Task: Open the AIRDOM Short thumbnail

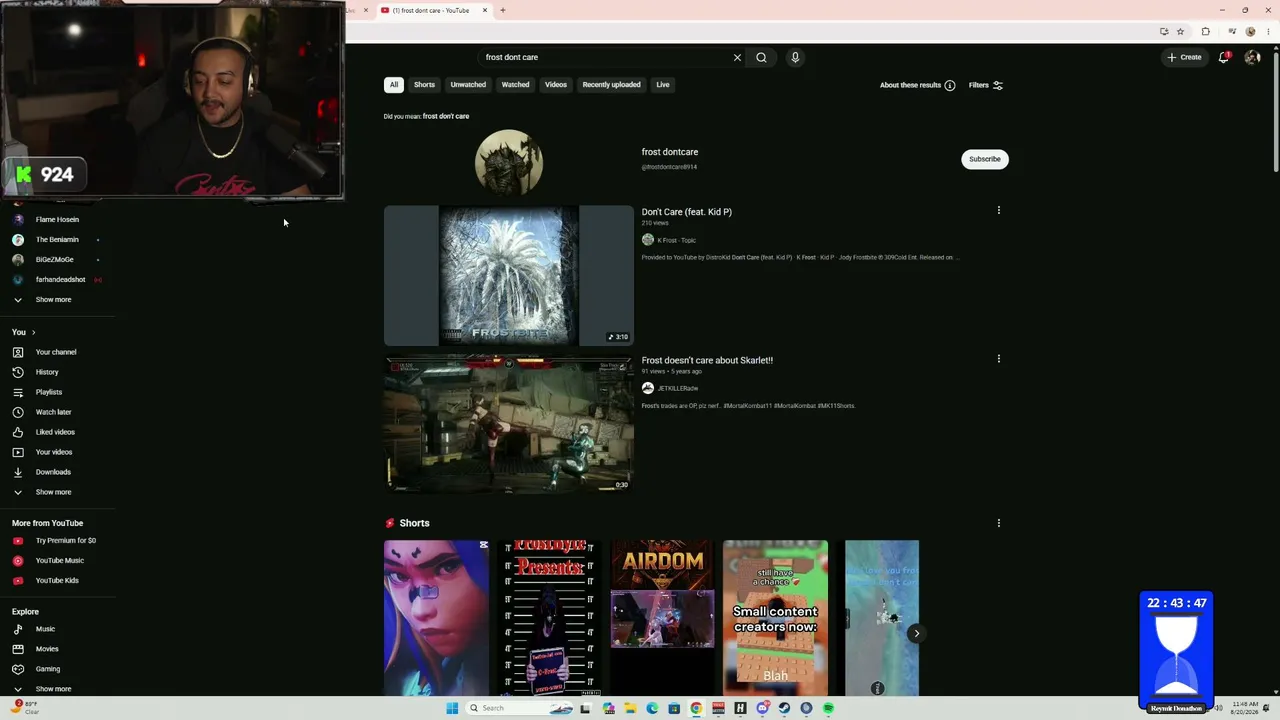Action: click(663, 617)
